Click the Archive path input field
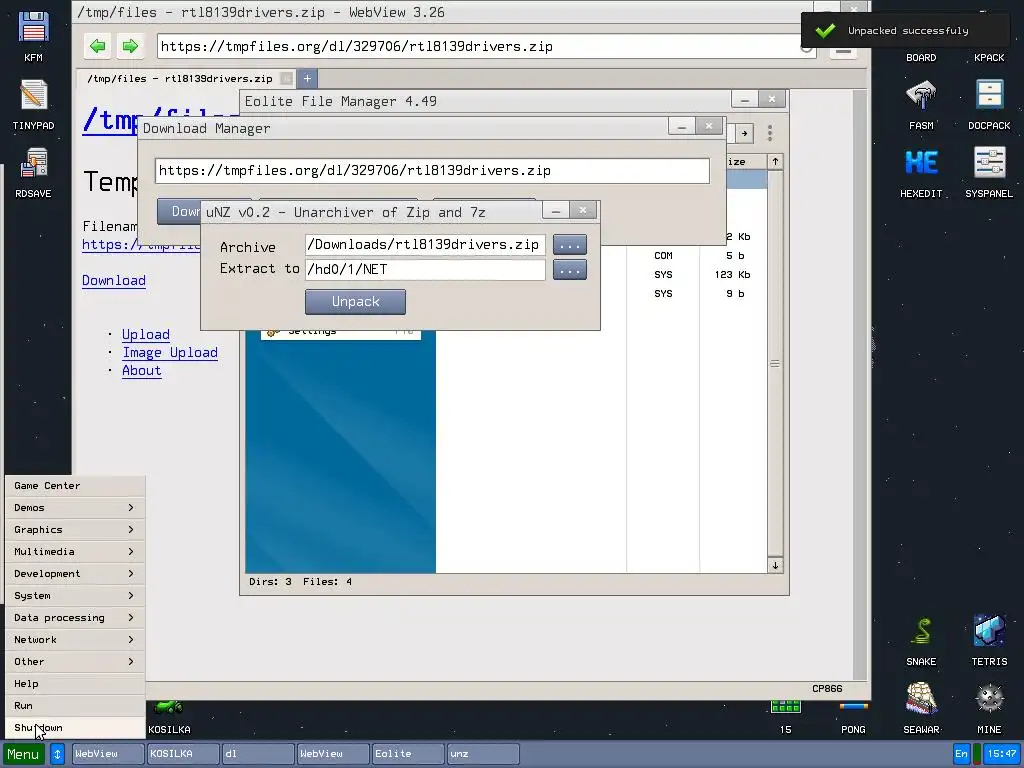Viewport: 1024px width, 768px height. [x=425, y=245]
